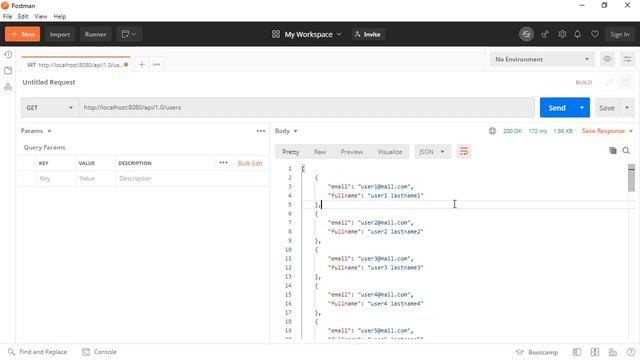Open the No Environment dropdown
This screenshot has width=640, height=360.
tap(542, 59)
